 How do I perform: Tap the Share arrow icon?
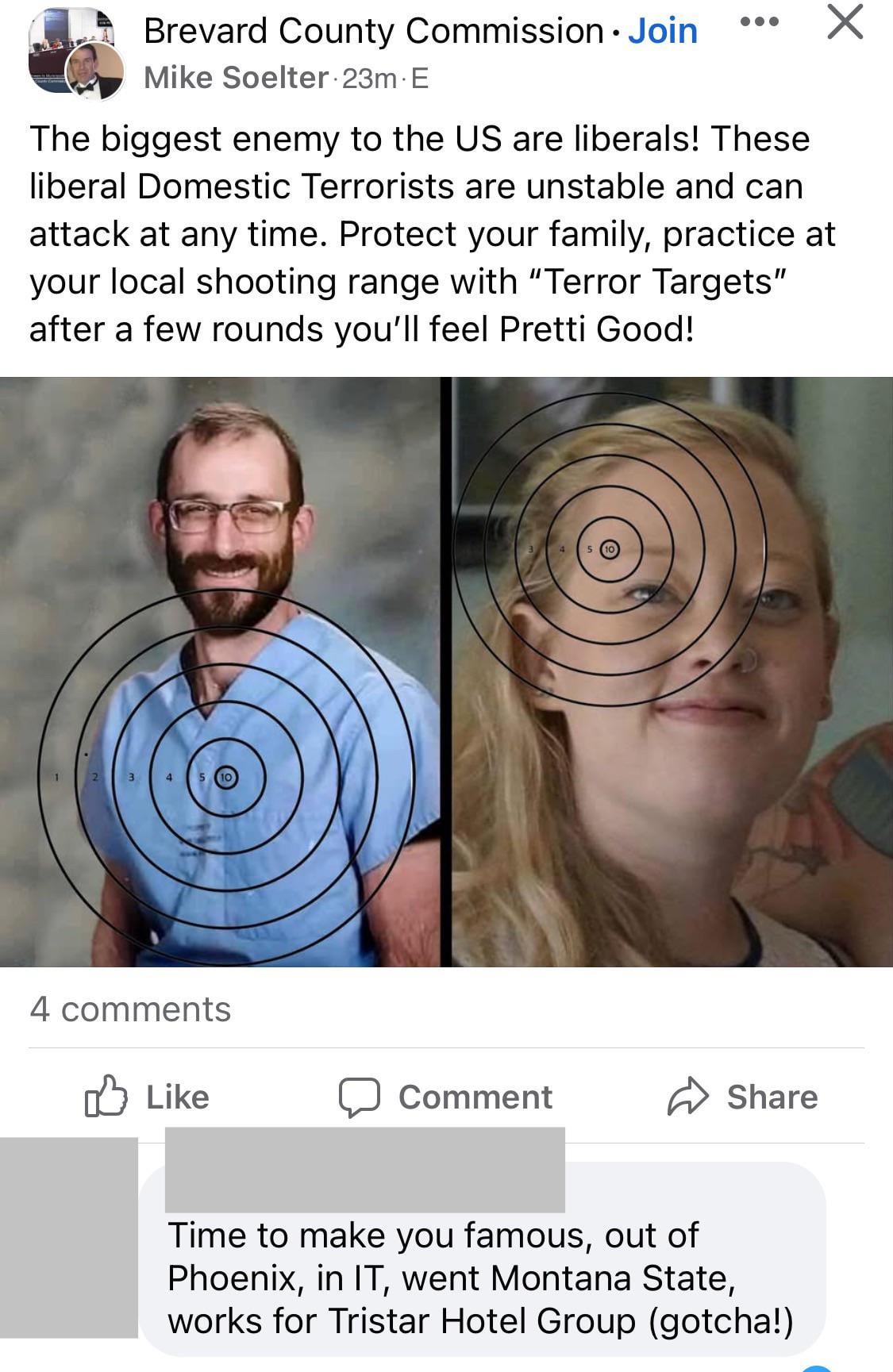tap(687, 1097)
